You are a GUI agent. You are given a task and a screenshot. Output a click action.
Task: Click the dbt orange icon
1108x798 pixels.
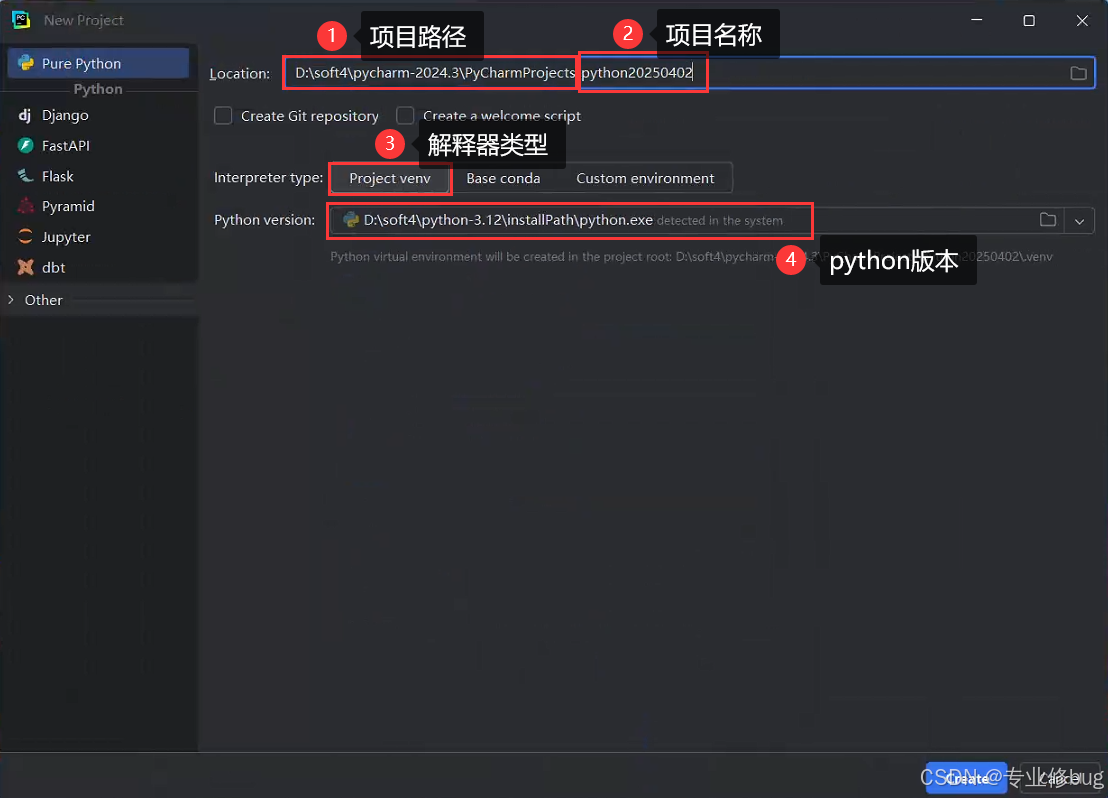click(x=25, y=267)
